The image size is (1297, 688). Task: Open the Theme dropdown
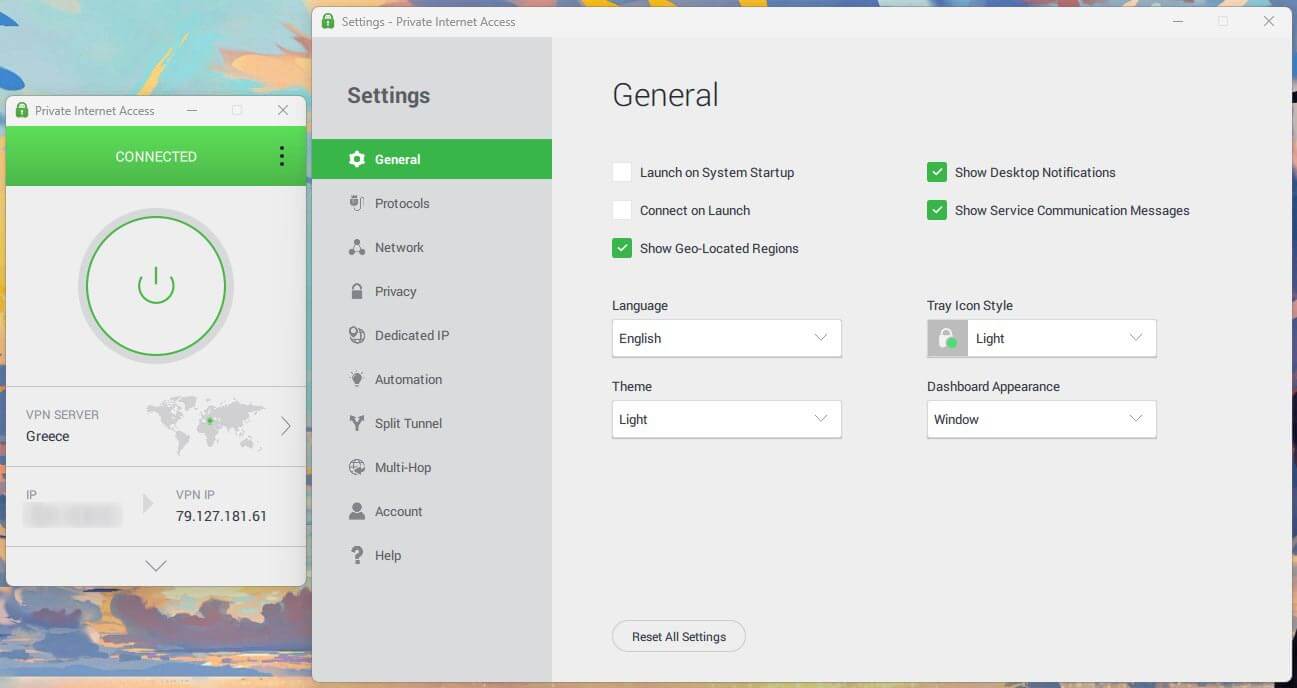[727, 419]
